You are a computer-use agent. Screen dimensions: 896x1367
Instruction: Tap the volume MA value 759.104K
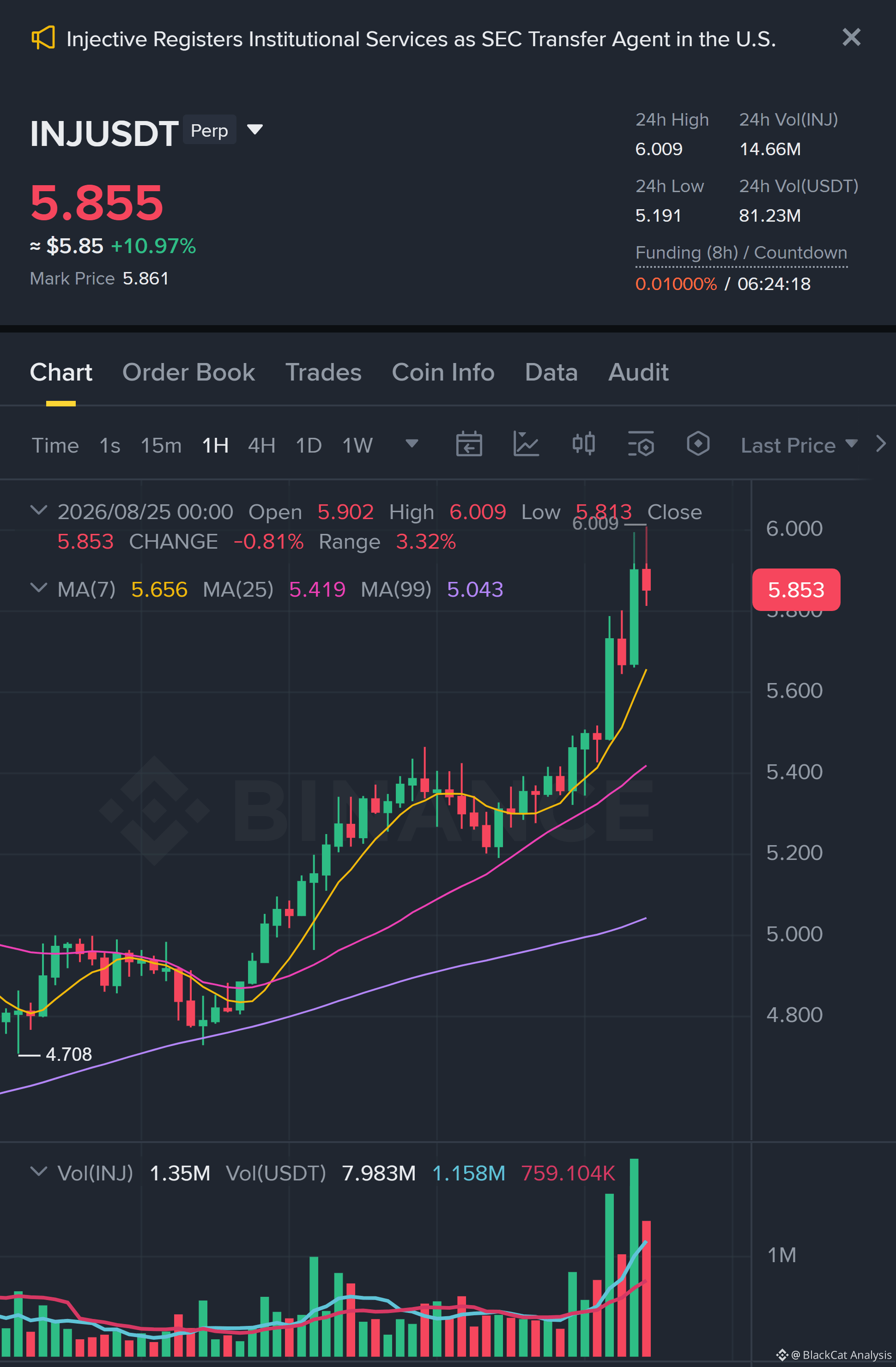tap(568, 1173)
